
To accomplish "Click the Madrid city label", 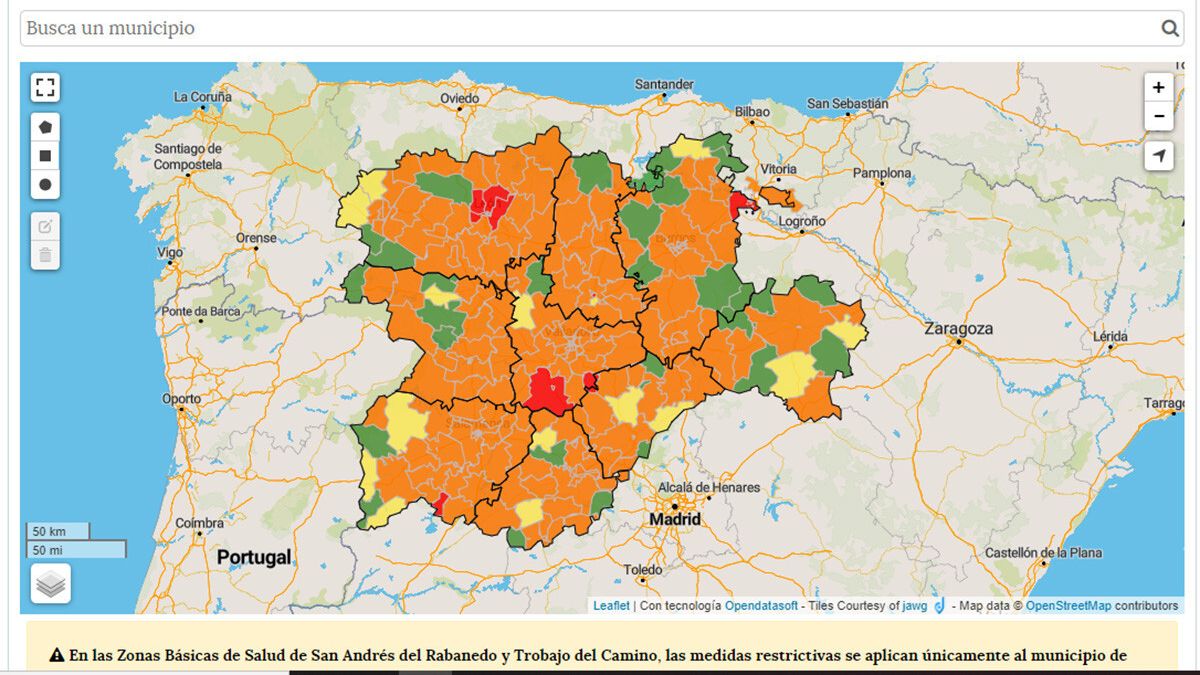I will tap(675, 521).
